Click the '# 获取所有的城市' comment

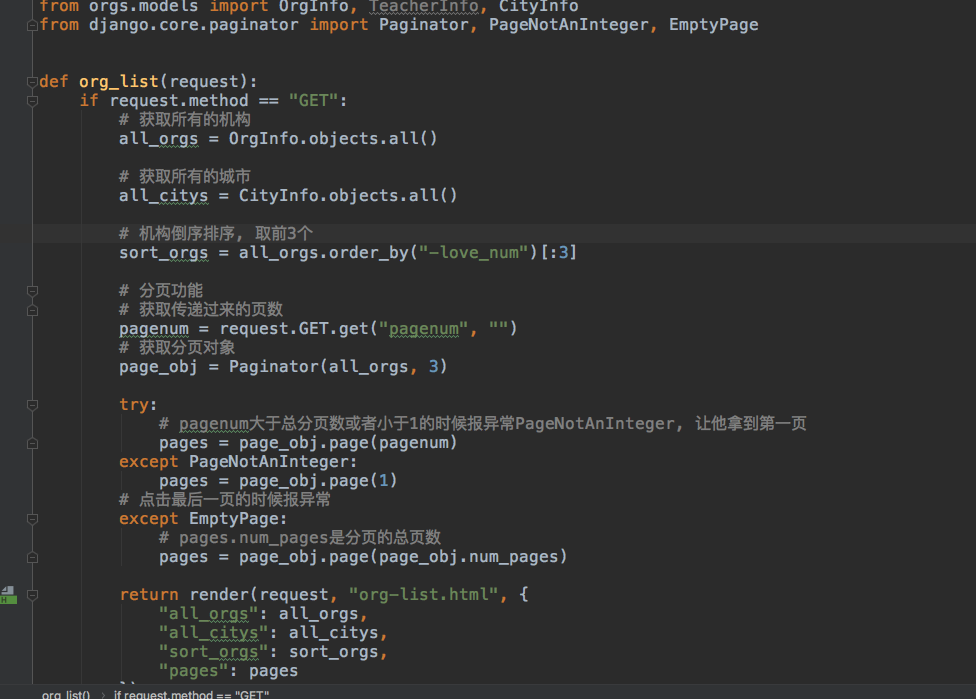tap(185, 176)
